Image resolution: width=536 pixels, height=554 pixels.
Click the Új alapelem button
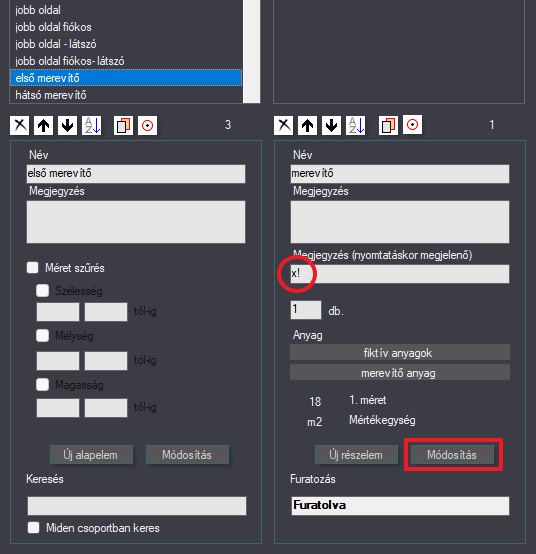(x=92, y=455)
